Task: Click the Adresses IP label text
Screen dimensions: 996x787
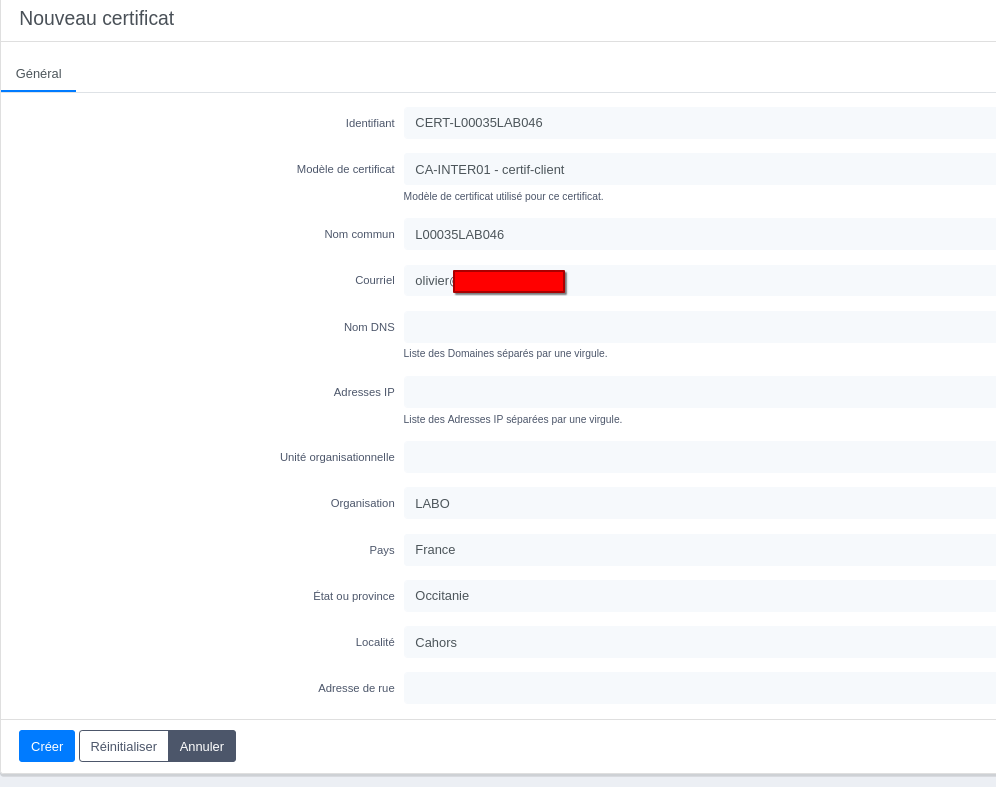Action: (x=364, y=392)
